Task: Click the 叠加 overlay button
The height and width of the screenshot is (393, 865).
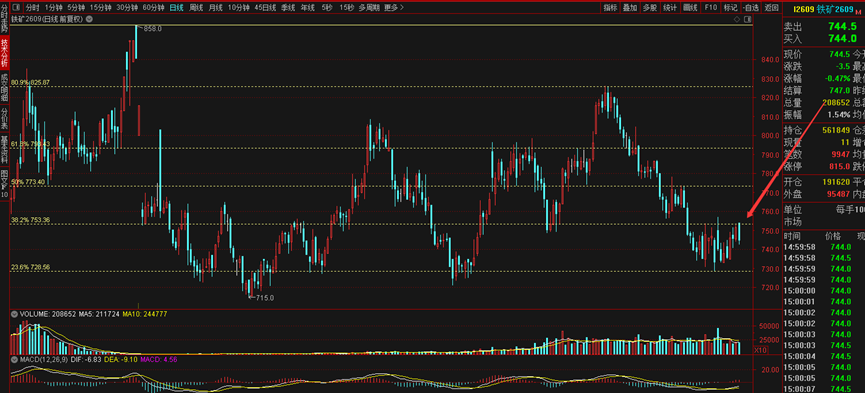Action: pos(629,8)
